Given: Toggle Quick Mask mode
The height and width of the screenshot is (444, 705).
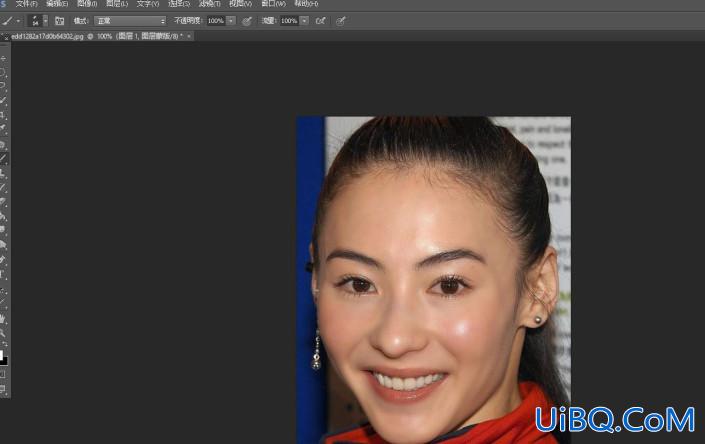Looking at the screenshot, I should click(3, 373).
